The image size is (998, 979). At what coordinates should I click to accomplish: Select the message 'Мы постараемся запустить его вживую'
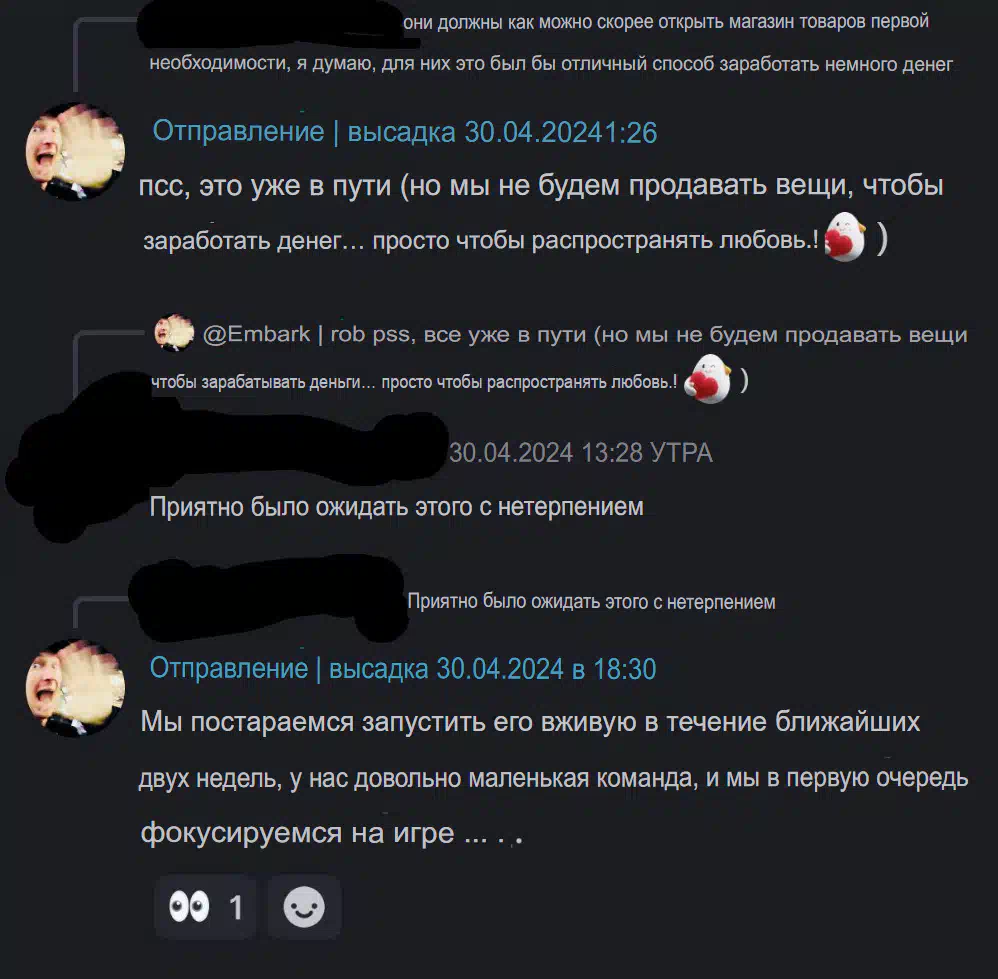pyautogui.click(x=554, y=777)
